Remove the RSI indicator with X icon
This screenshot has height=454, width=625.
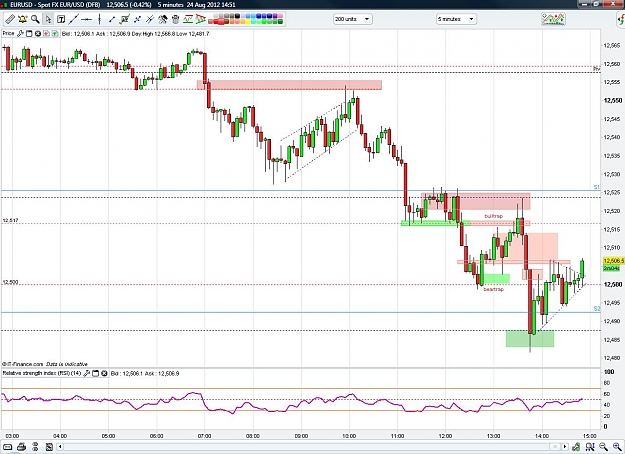click(x=104, y=373)
